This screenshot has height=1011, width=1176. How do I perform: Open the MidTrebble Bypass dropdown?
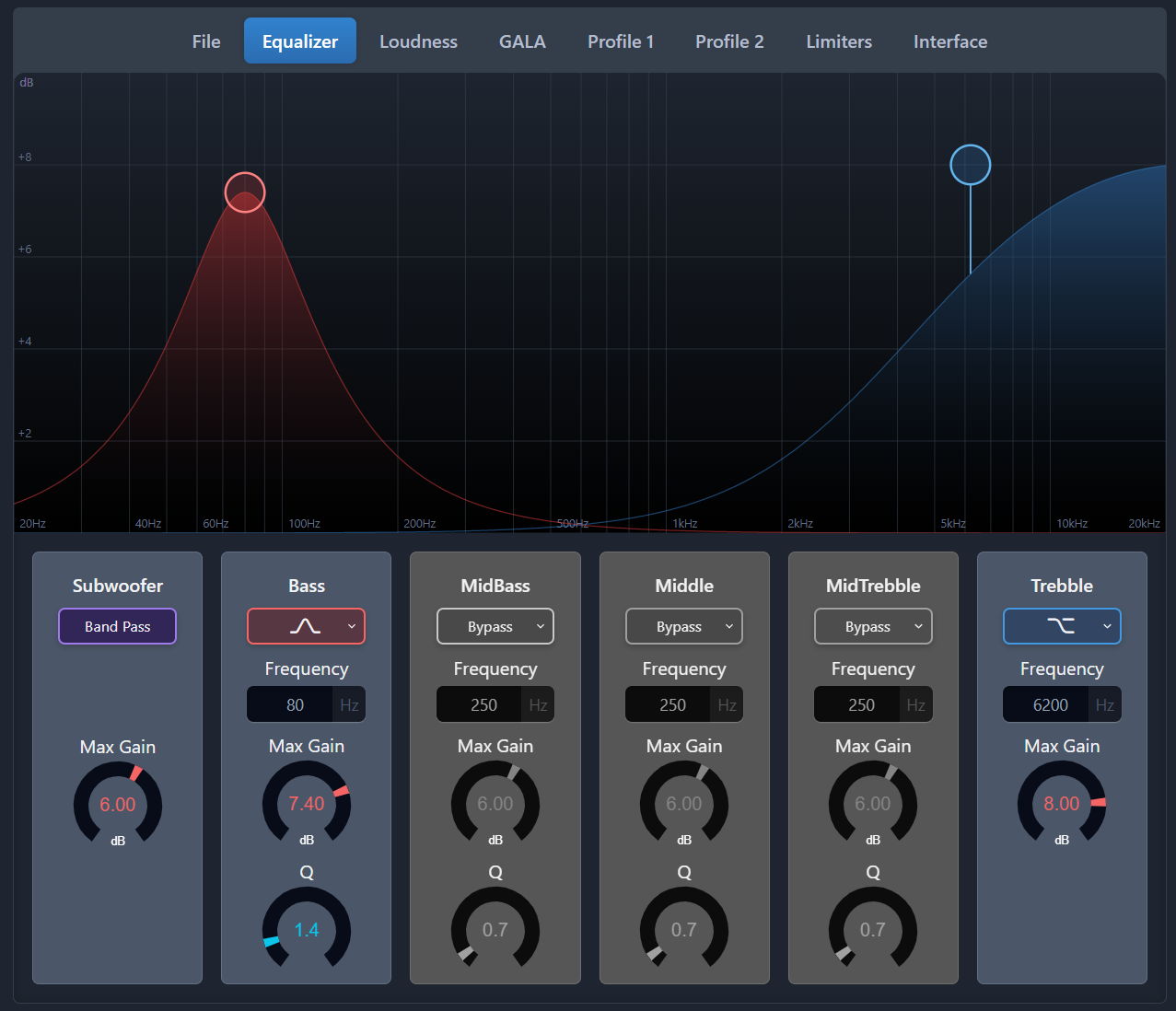pyautogui.click(x=873, y=626)
